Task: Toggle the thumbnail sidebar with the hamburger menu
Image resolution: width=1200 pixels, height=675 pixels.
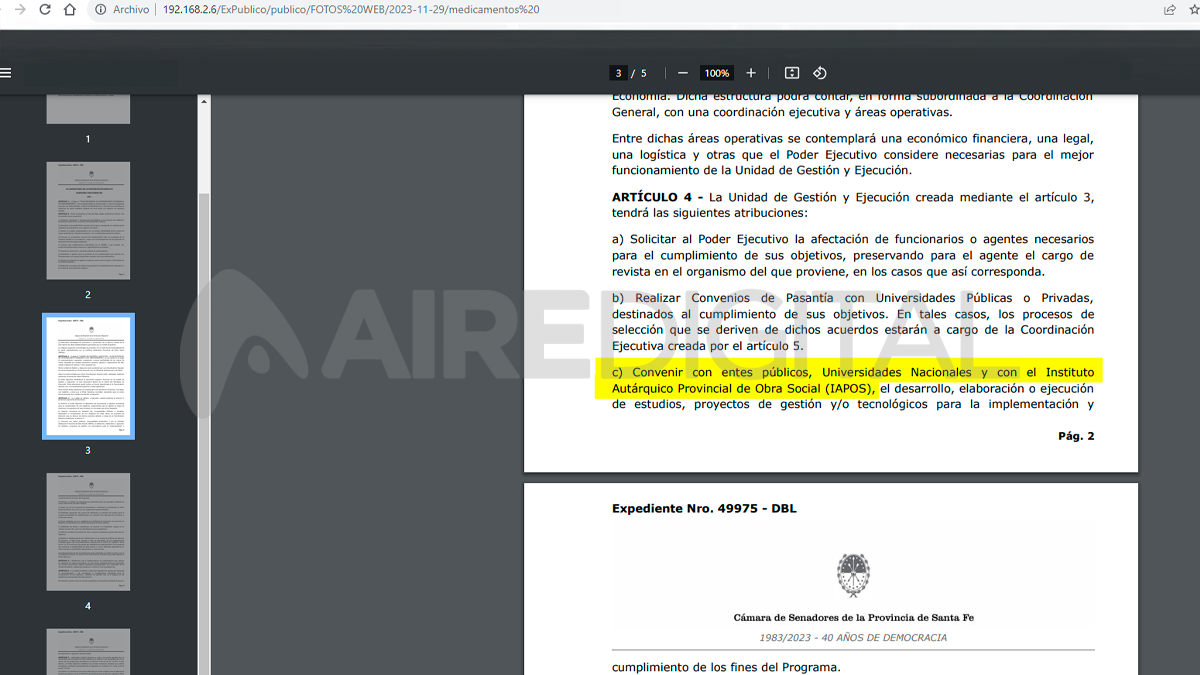Action: pyautogui.click(x=6, y=72)
